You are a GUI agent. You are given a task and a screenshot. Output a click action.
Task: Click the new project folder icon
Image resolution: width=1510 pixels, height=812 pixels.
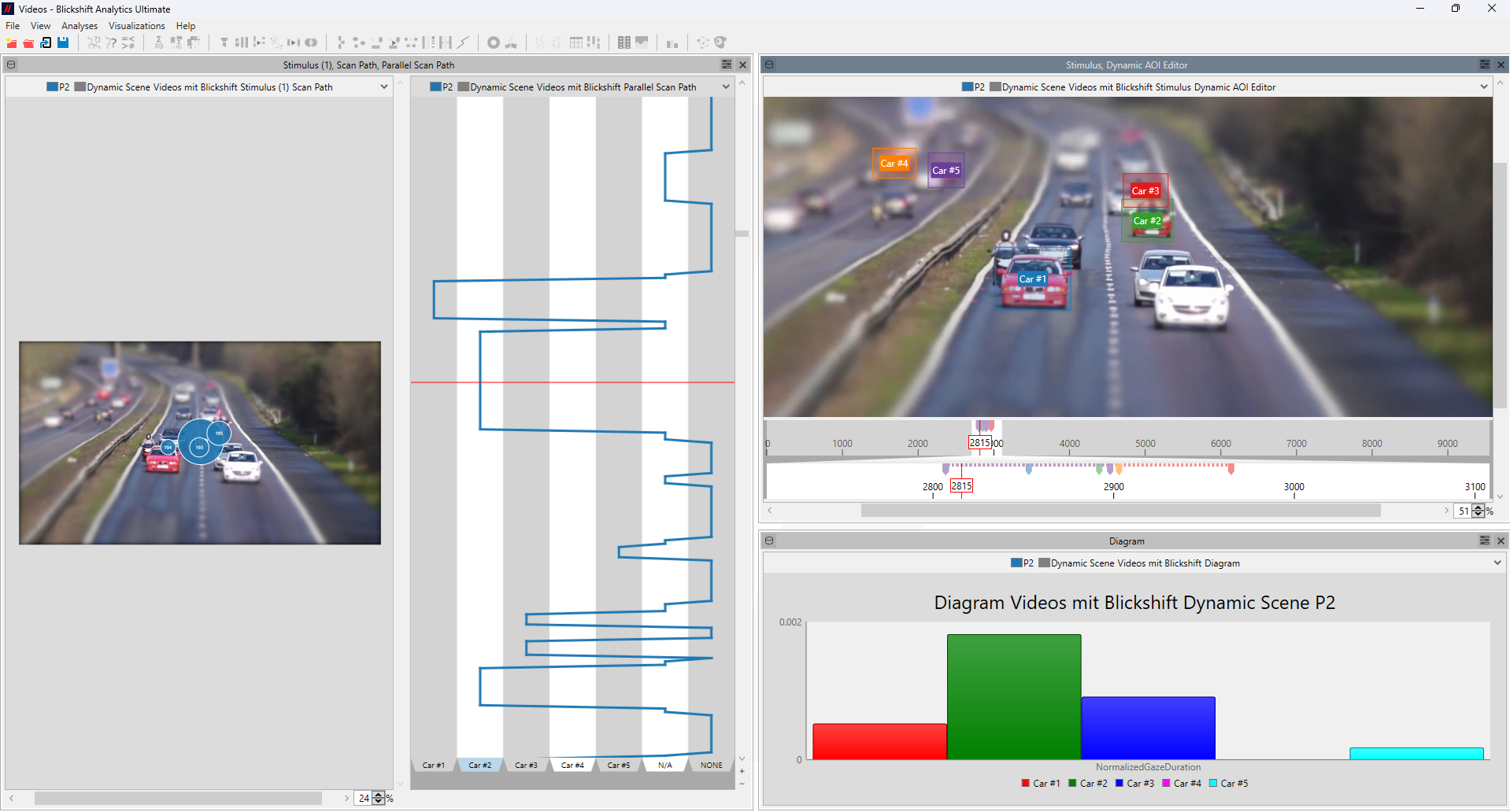coord(11,42)
